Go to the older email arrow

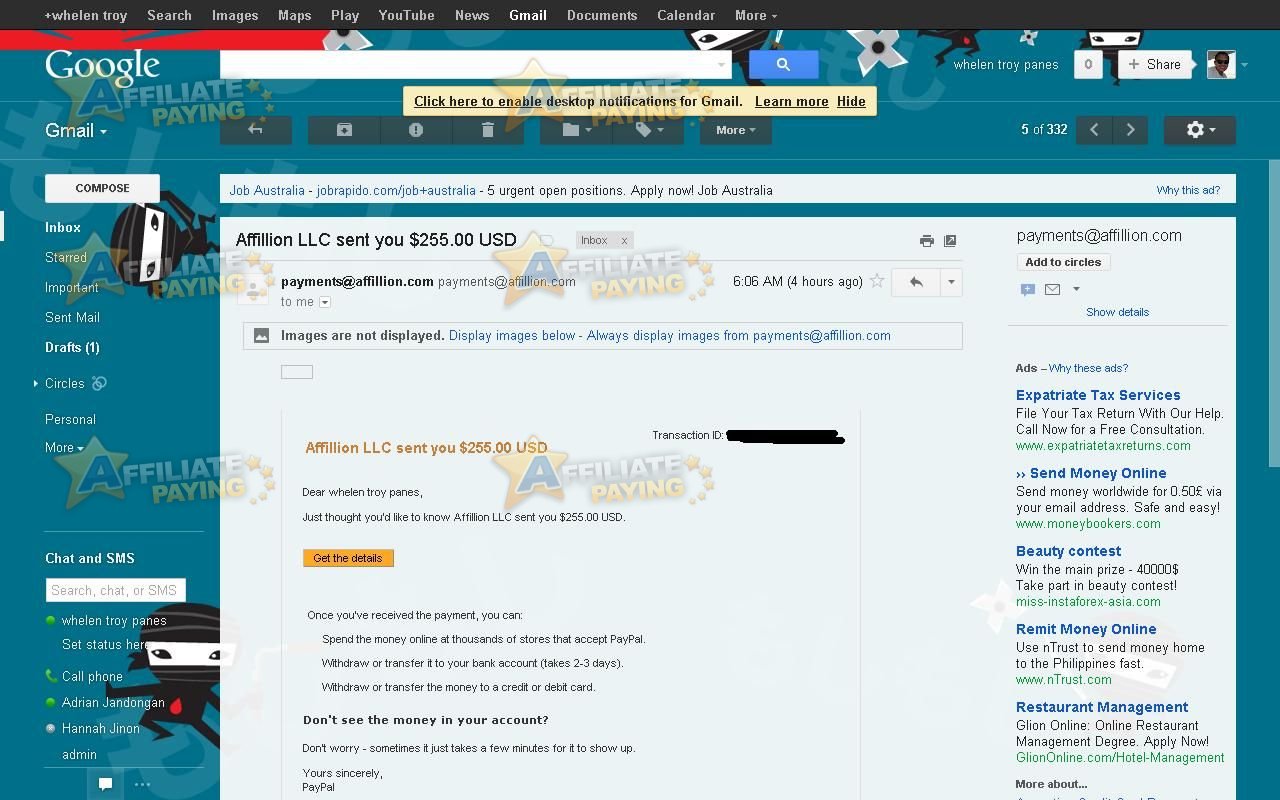1130,130
